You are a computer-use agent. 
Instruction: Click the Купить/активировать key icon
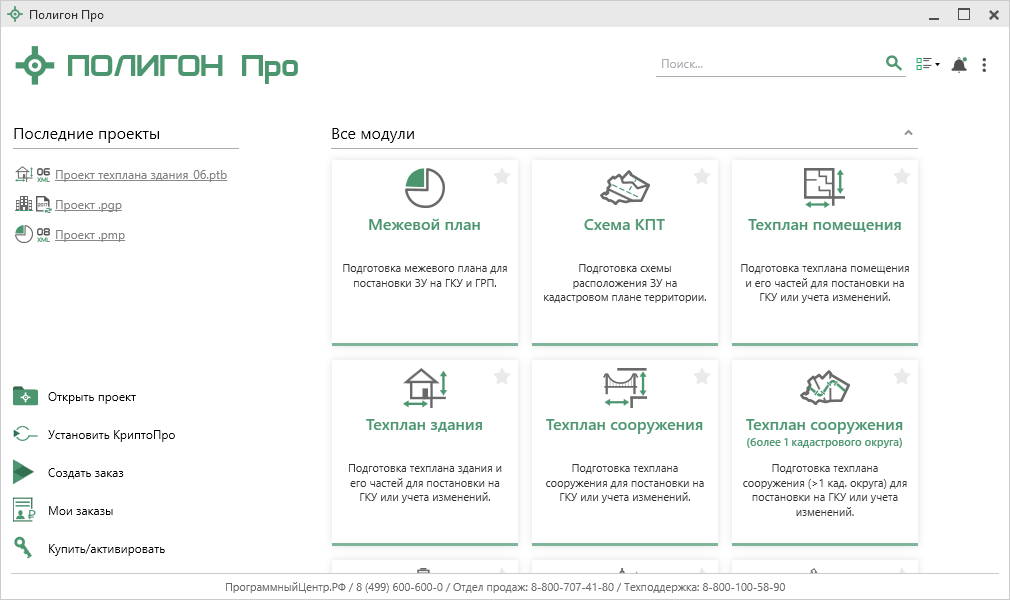[x=24, y=548]
